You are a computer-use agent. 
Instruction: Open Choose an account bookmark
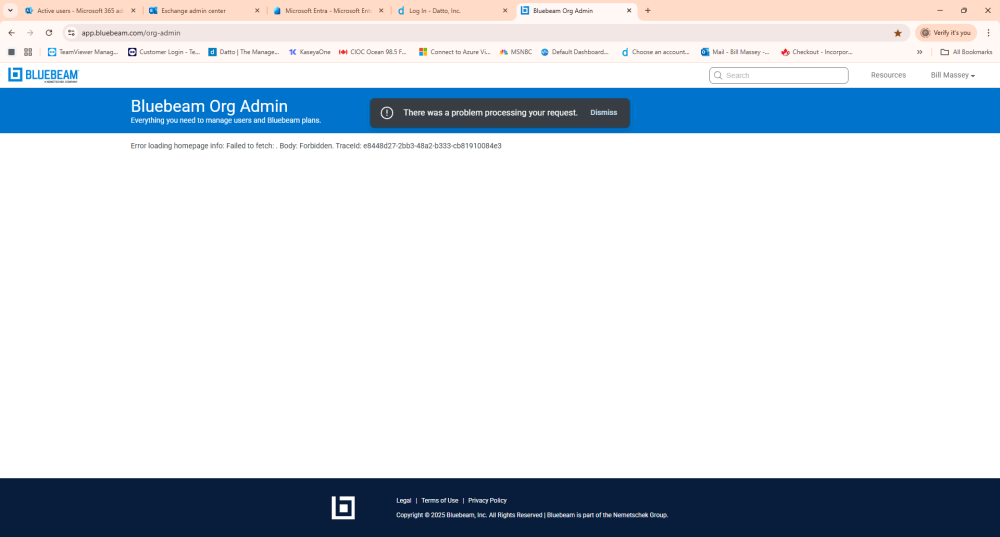[655, 52]
